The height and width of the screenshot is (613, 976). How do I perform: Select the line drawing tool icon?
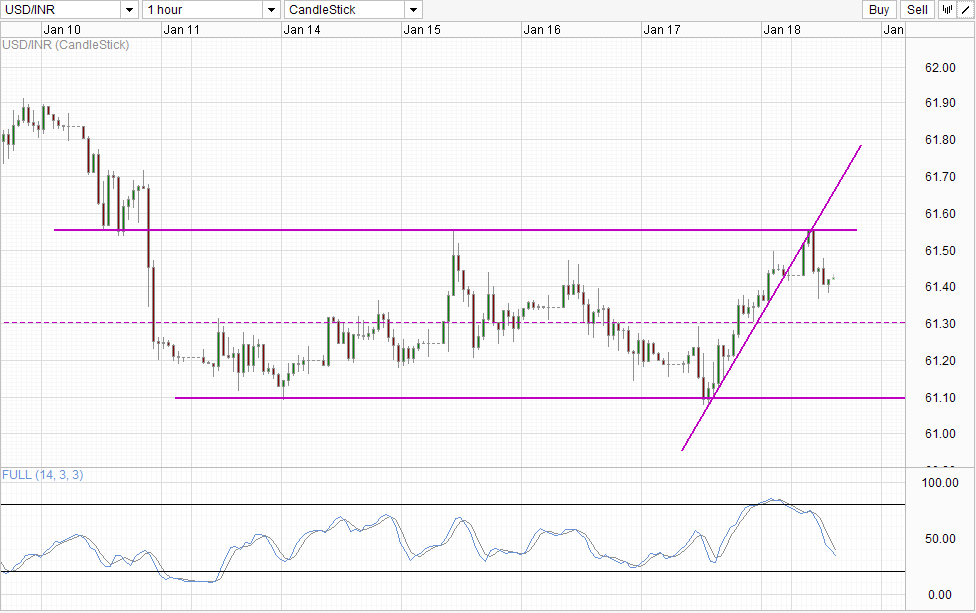(965, 9)
